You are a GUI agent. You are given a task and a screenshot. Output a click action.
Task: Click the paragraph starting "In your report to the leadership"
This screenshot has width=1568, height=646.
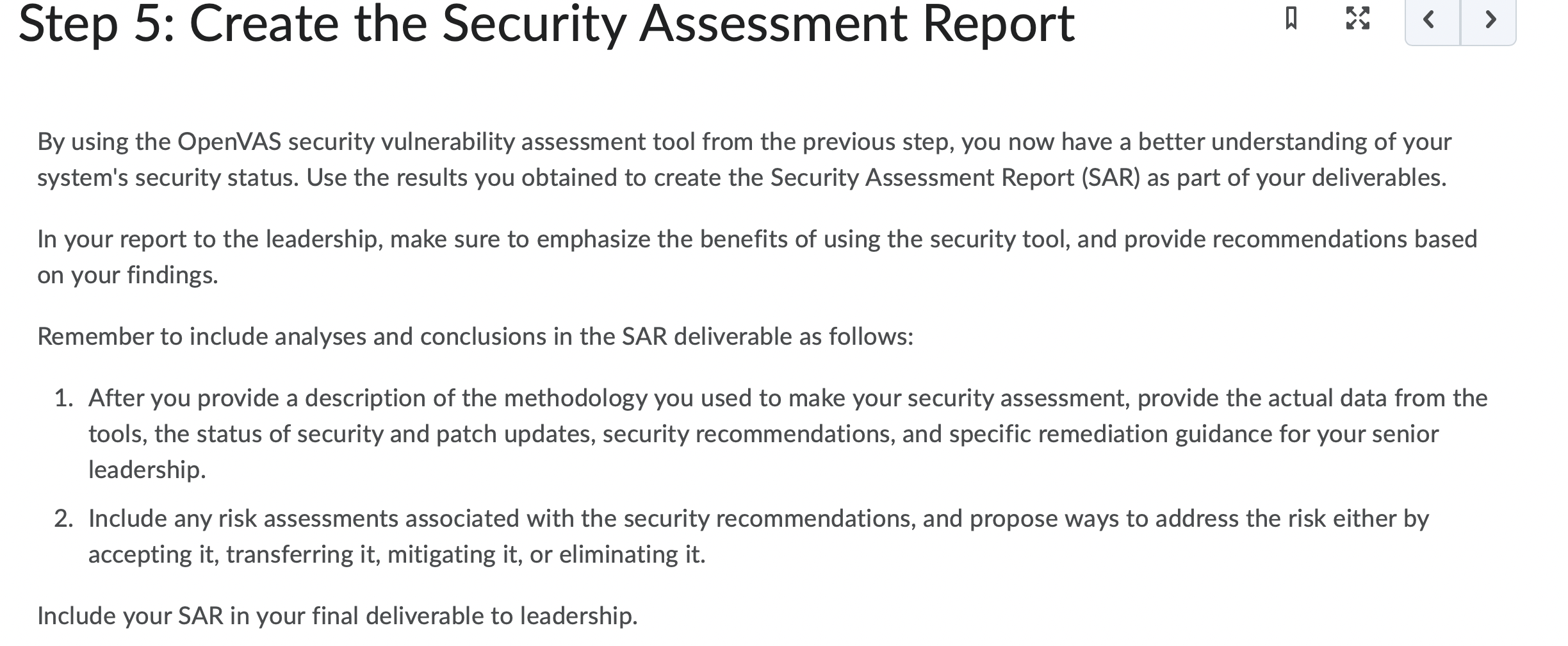756,257
